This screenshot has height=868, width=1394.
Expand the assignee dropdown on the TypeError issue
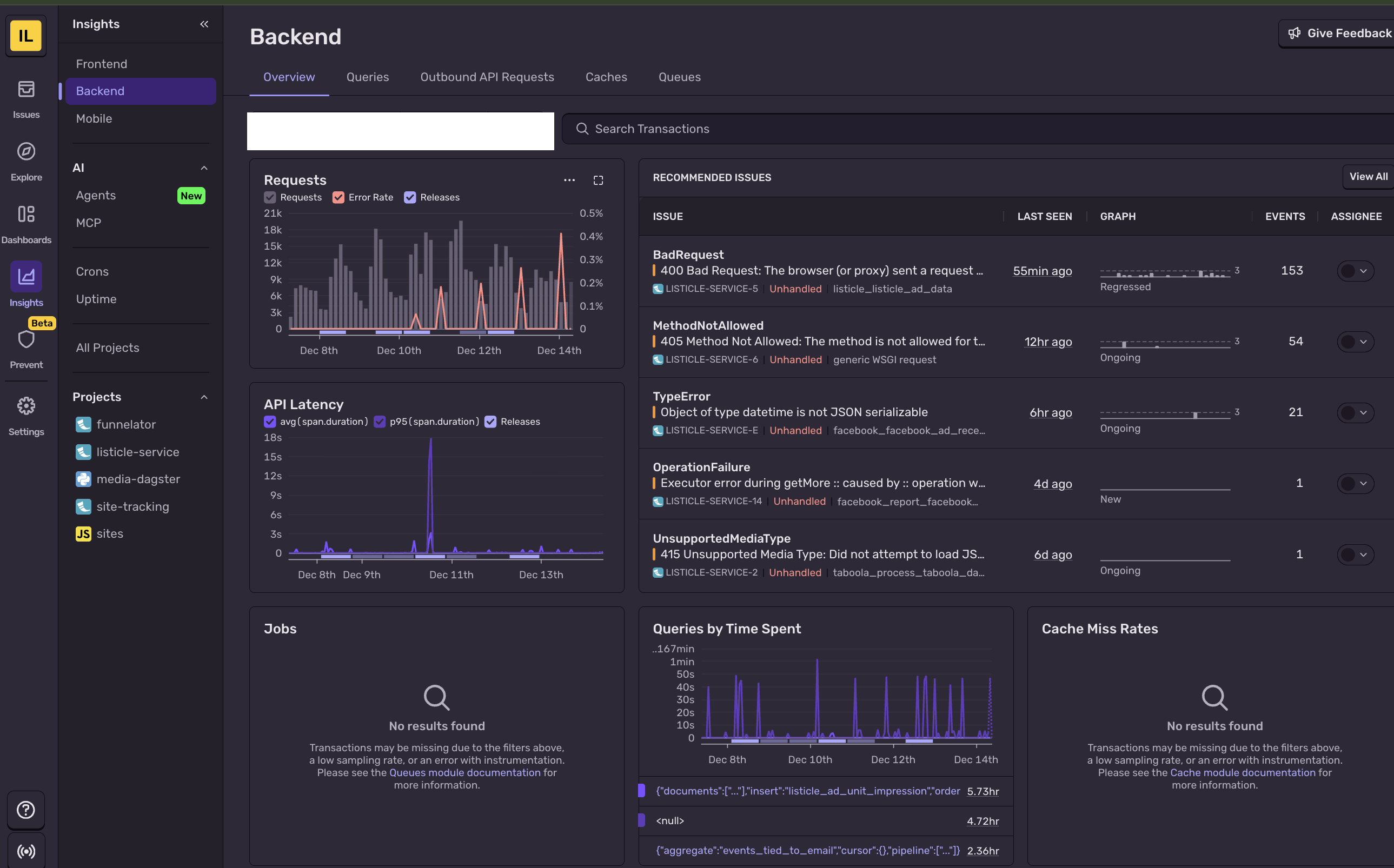tap(1364, 412)
